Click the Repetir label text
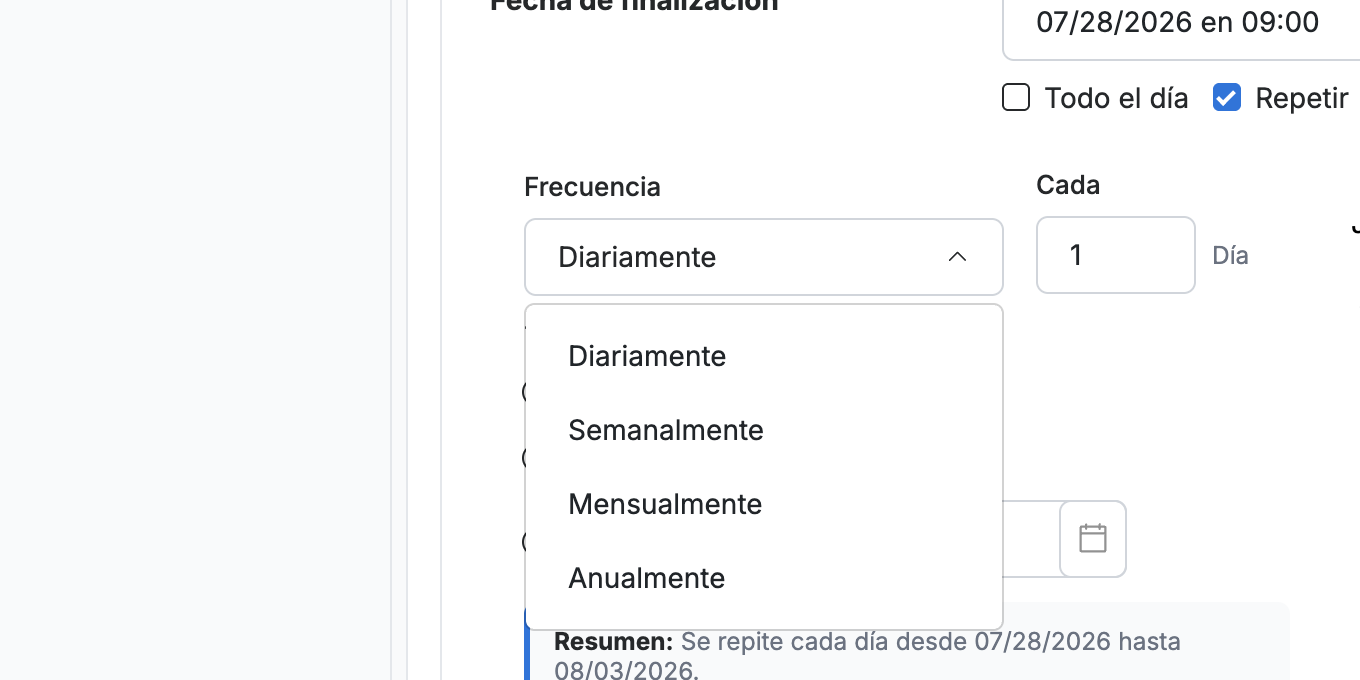This screenshot has height=680, width=1360. (x=1302, y=98)
